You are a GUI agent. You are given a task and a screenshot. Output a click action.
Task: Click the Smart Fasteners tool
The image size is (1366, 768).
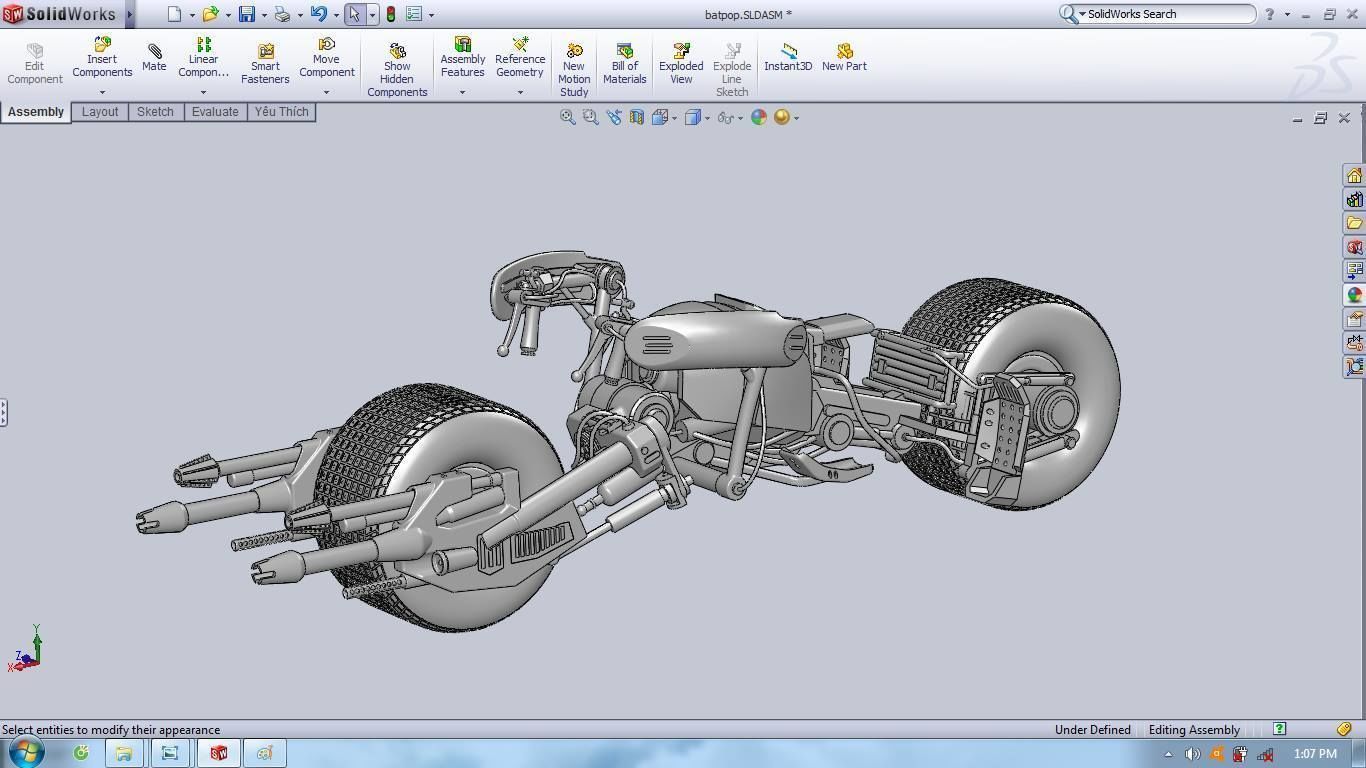(x=265, y=63)
